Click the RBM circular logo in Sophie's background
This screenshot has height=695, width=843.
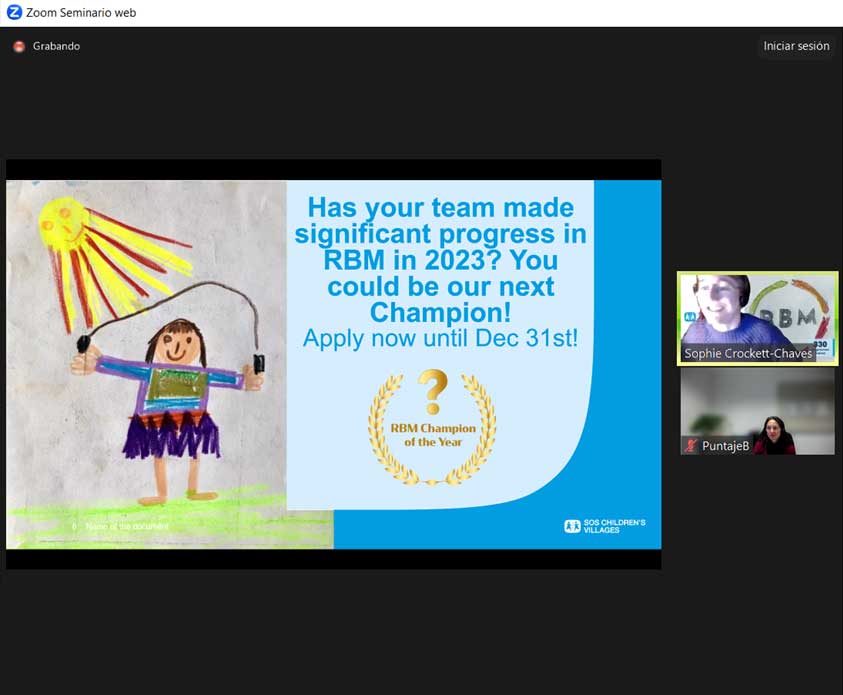click(x=790, y=315)
